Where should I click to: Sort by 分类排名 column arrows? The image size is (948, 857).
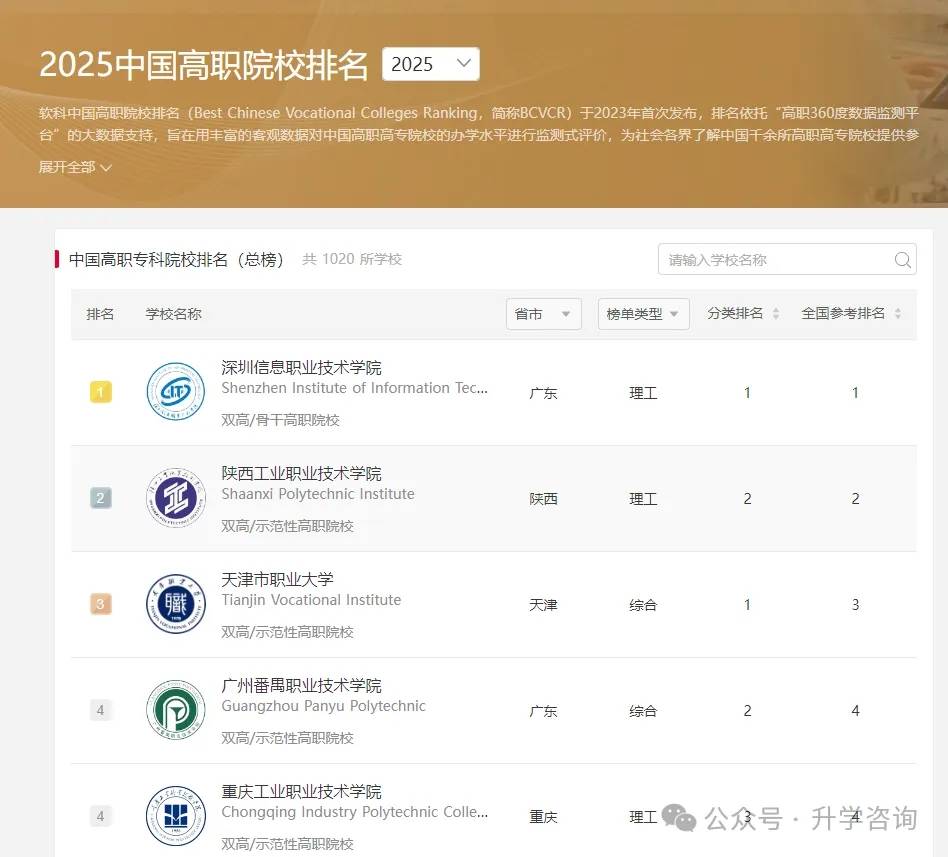776,313
